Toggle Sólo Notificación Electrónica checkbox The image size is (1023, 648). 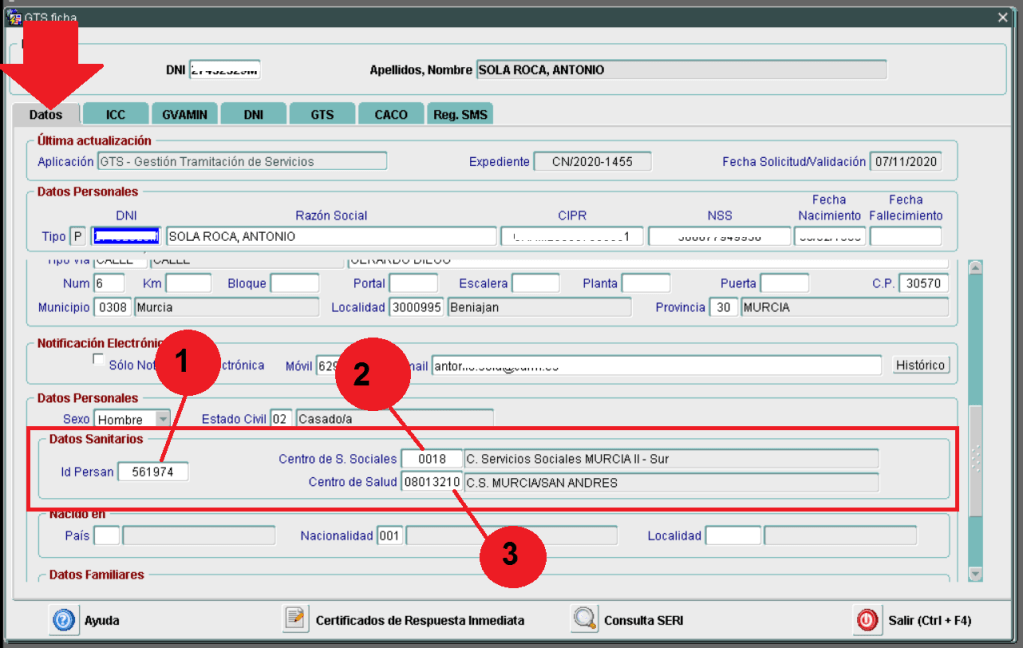pyautogui.click(x=98, y=359)
